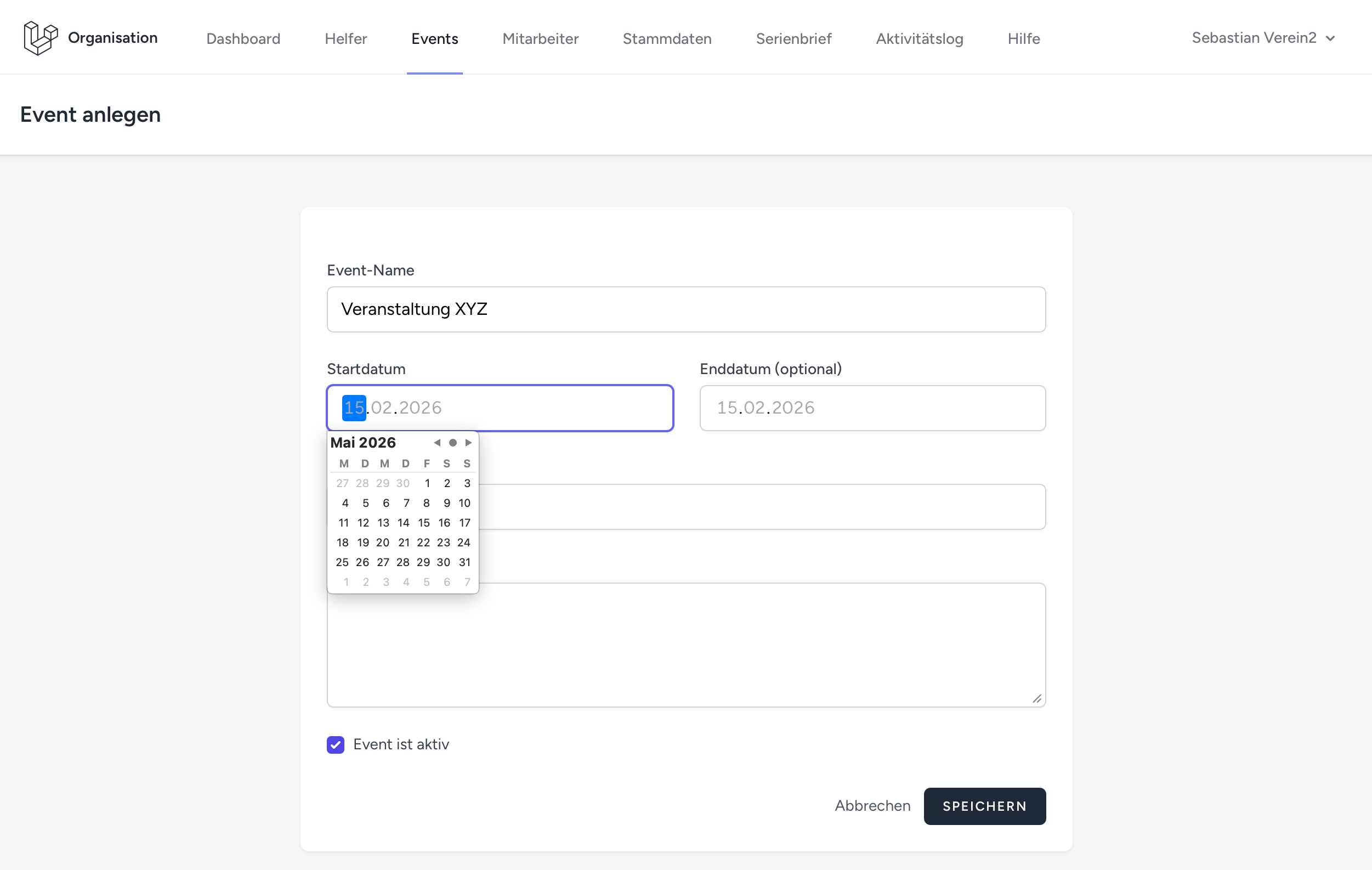The width and height of the screenshot is (1372, 870).
Task: Go to previous month in calendar
Action: 437,443
